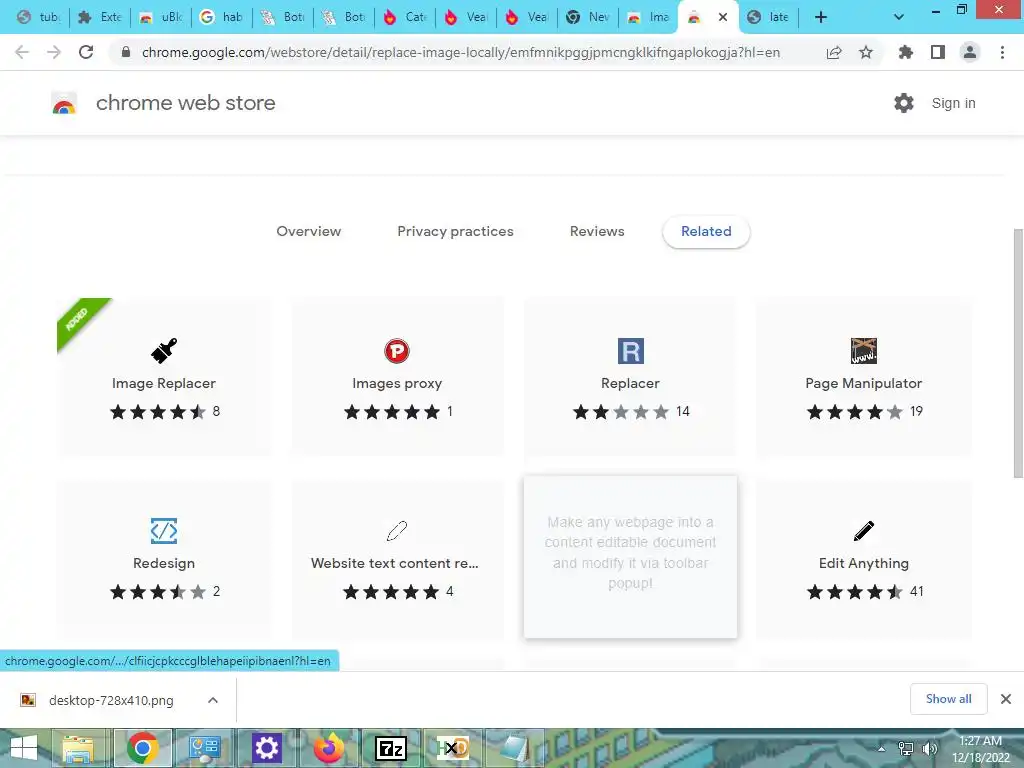Open the Replacer blue R icon

[630, 351]
